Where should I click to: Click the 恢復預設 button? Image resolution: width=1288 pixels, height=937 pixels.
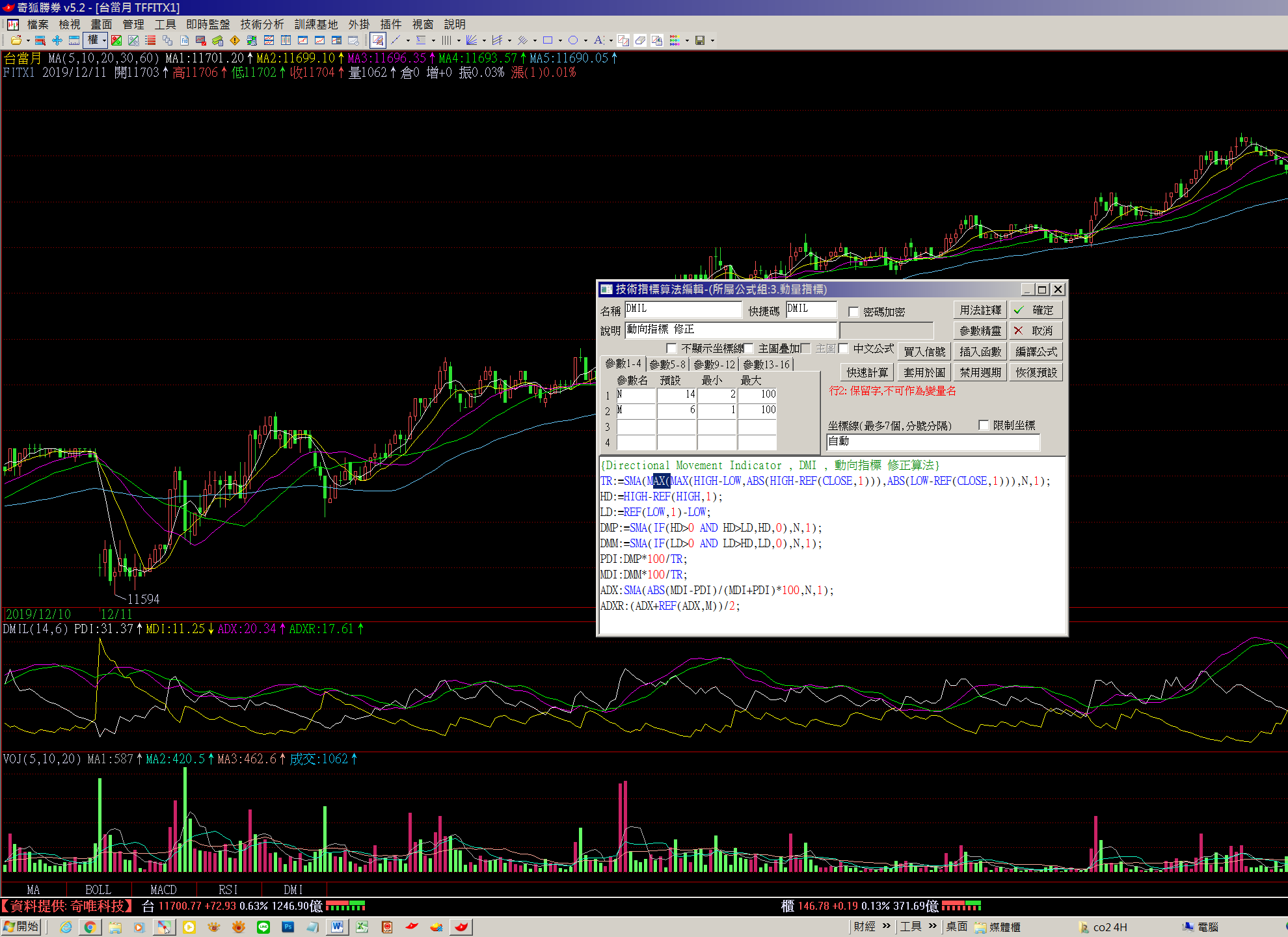tap(1036, 372)
